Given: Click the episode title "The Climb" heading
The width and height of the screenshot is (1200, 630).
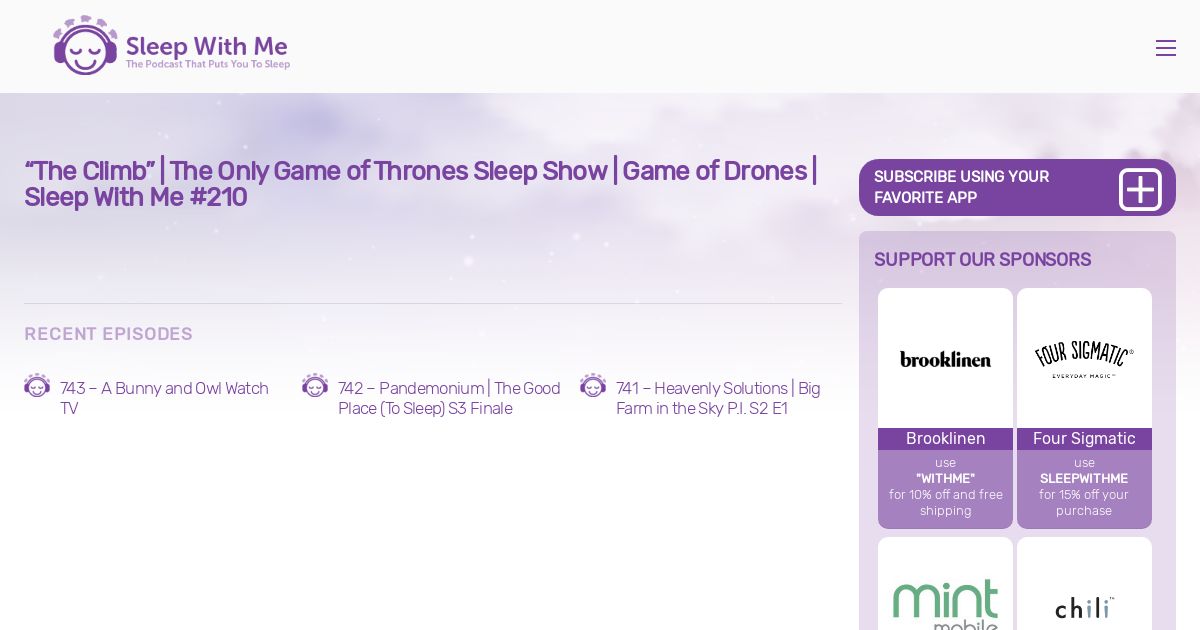Looking at the screenshot, I should coord(421,184).
